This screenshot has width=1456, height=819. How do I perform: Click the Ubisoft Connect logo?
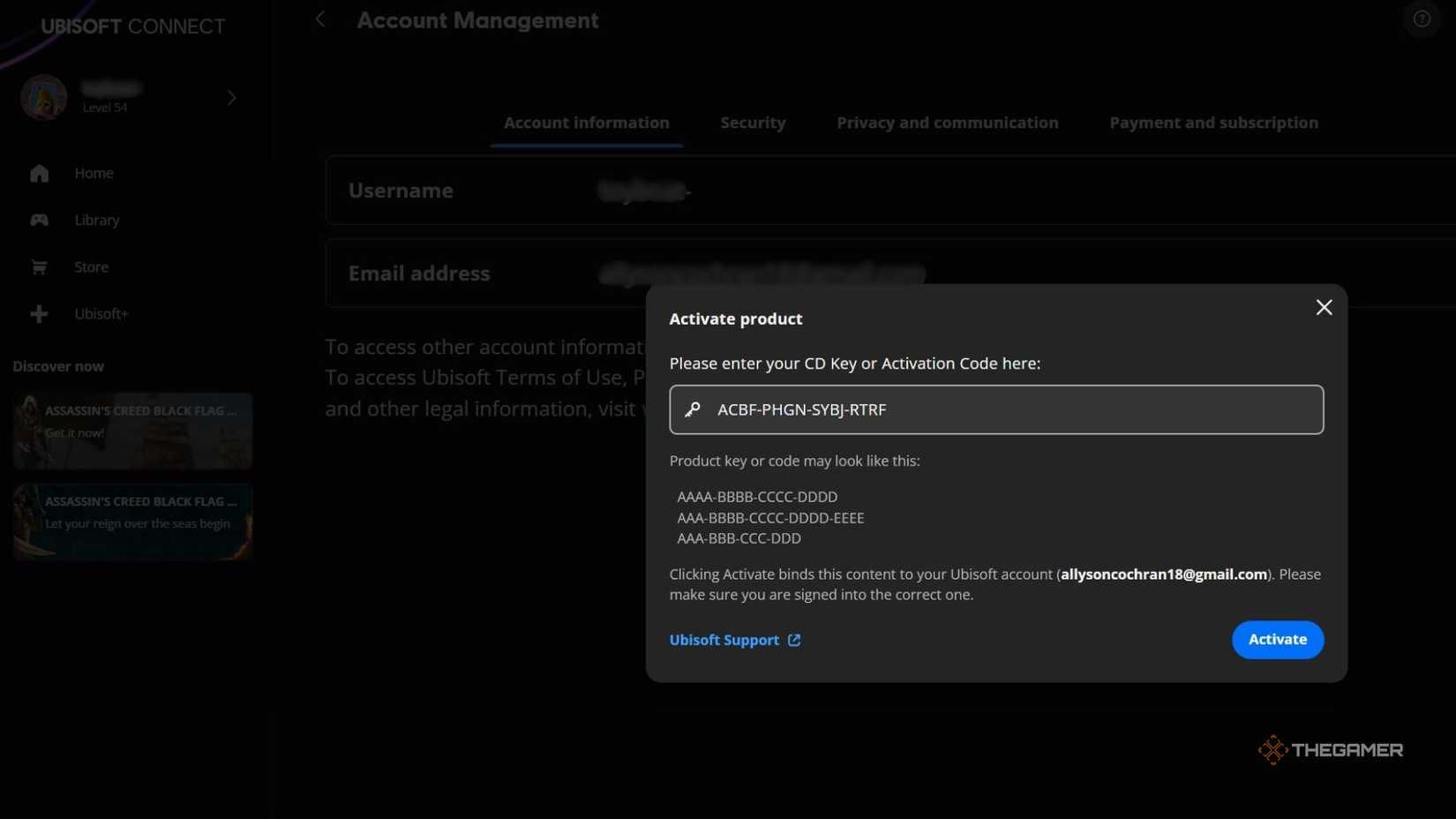pos(132,26)
